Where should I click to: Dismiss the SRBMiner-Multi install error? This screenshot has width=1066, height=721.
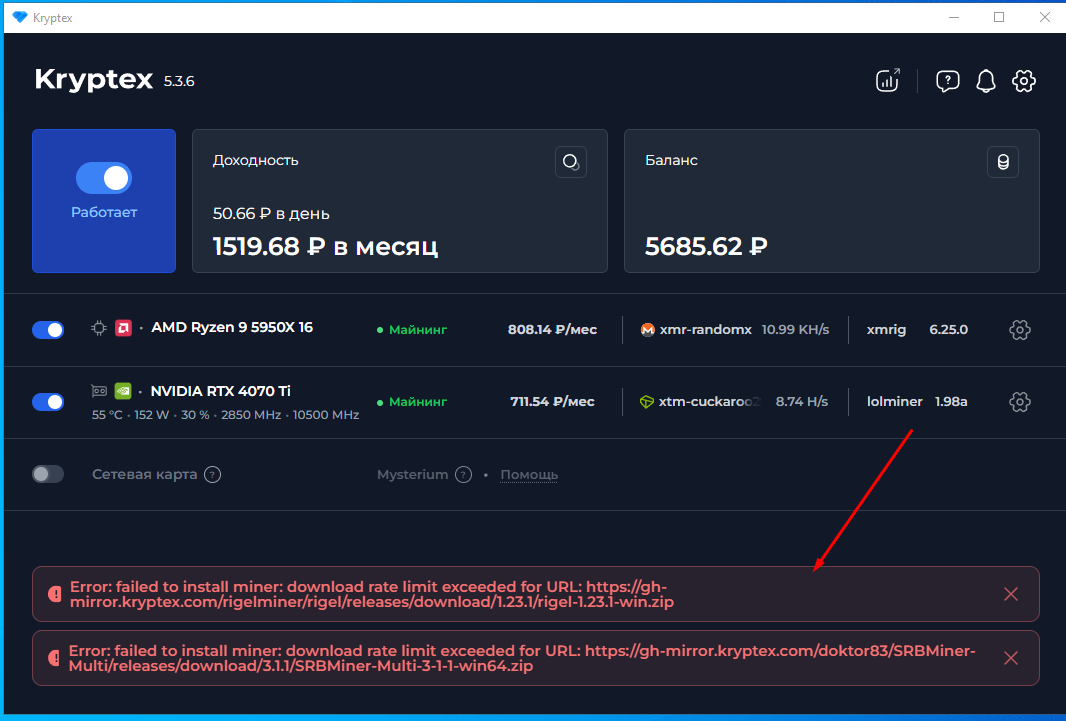pyautogui.click(x=1010, y=658)
